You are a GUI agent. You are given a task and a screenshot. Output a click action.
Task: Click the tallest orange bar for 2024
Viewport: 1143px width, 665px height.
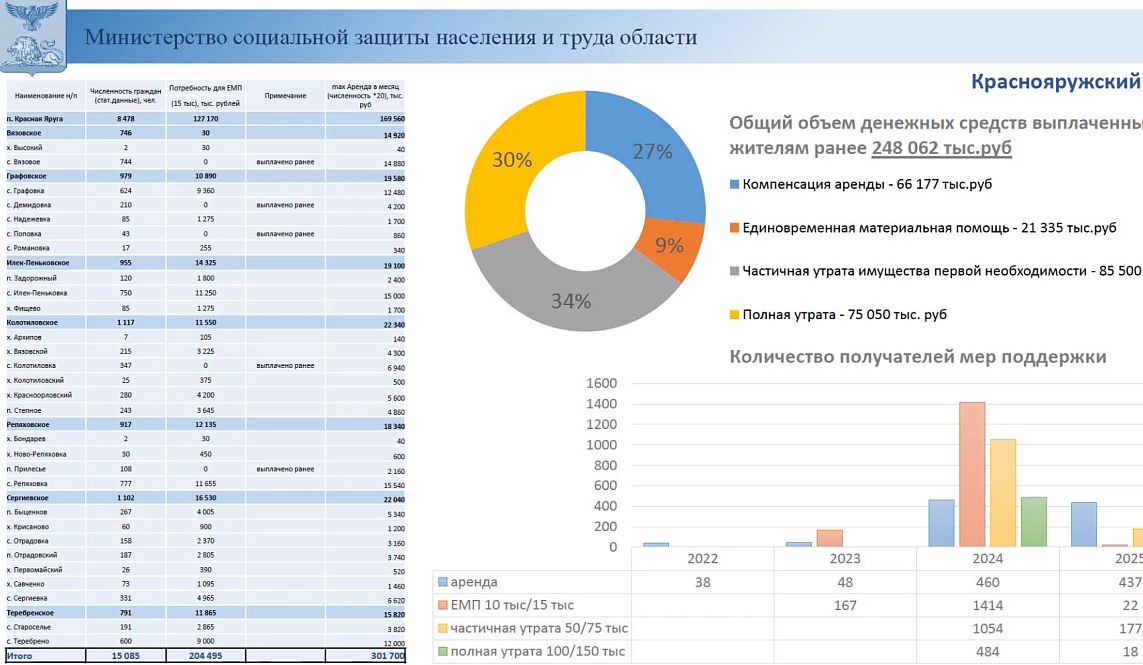tap(972, 474)
